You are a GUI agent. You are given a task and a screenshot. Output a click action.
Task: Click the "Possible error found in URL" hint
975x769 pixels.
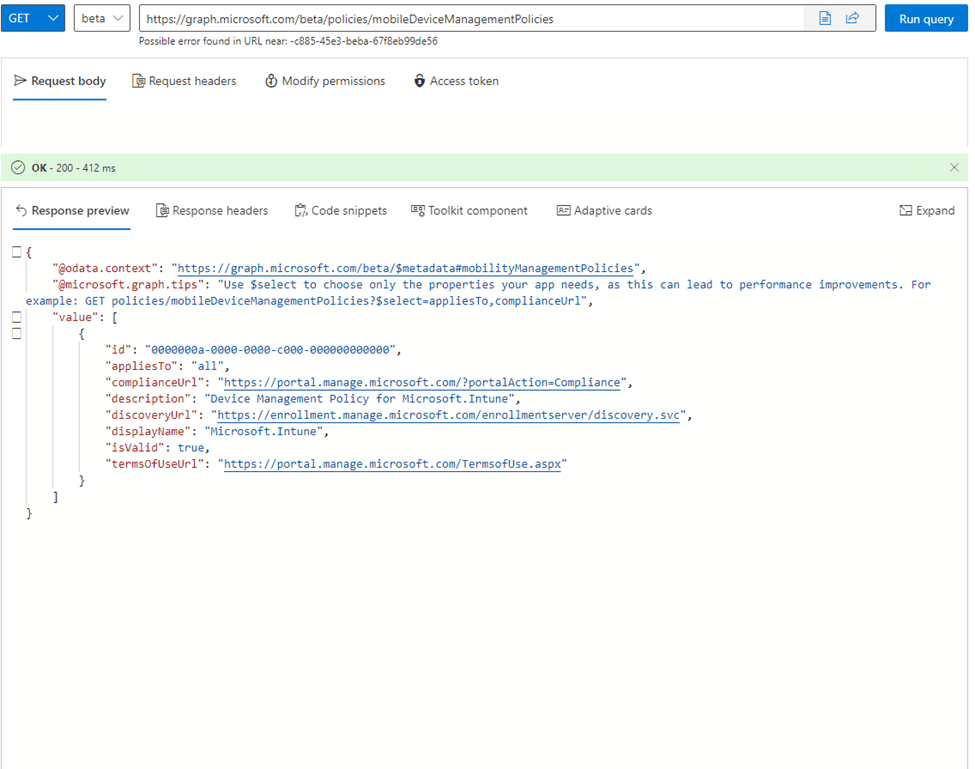pos(288,41)
